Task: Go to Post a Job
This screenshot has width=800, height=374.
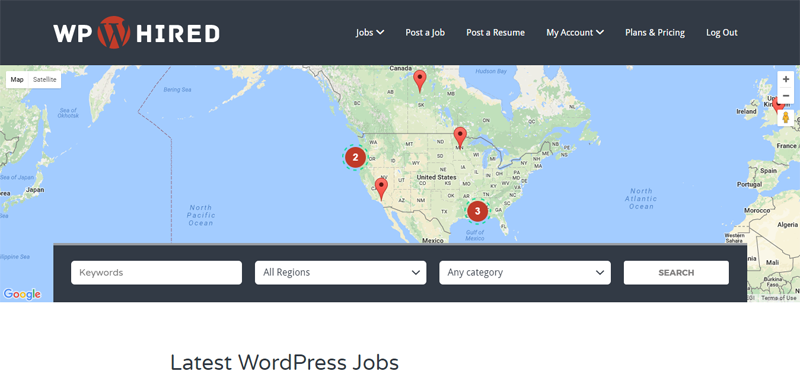Action: (x=425, y=33)
